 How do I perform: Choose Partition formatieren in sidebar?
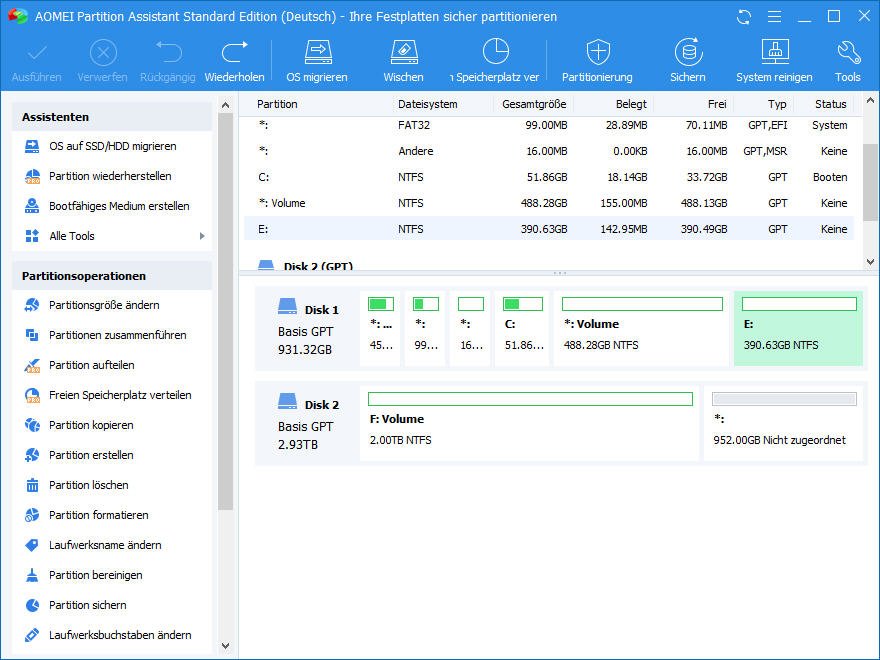click(x=98, y=515)
